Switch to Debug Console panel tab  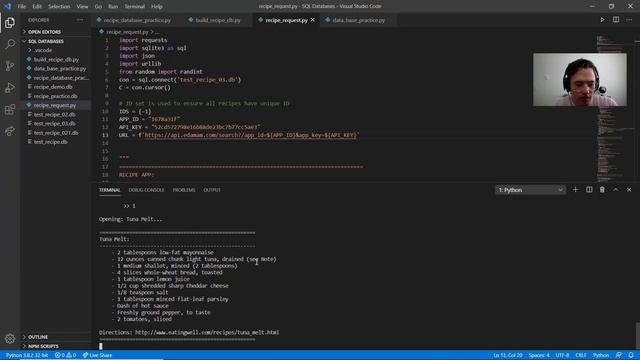(146, 190)
